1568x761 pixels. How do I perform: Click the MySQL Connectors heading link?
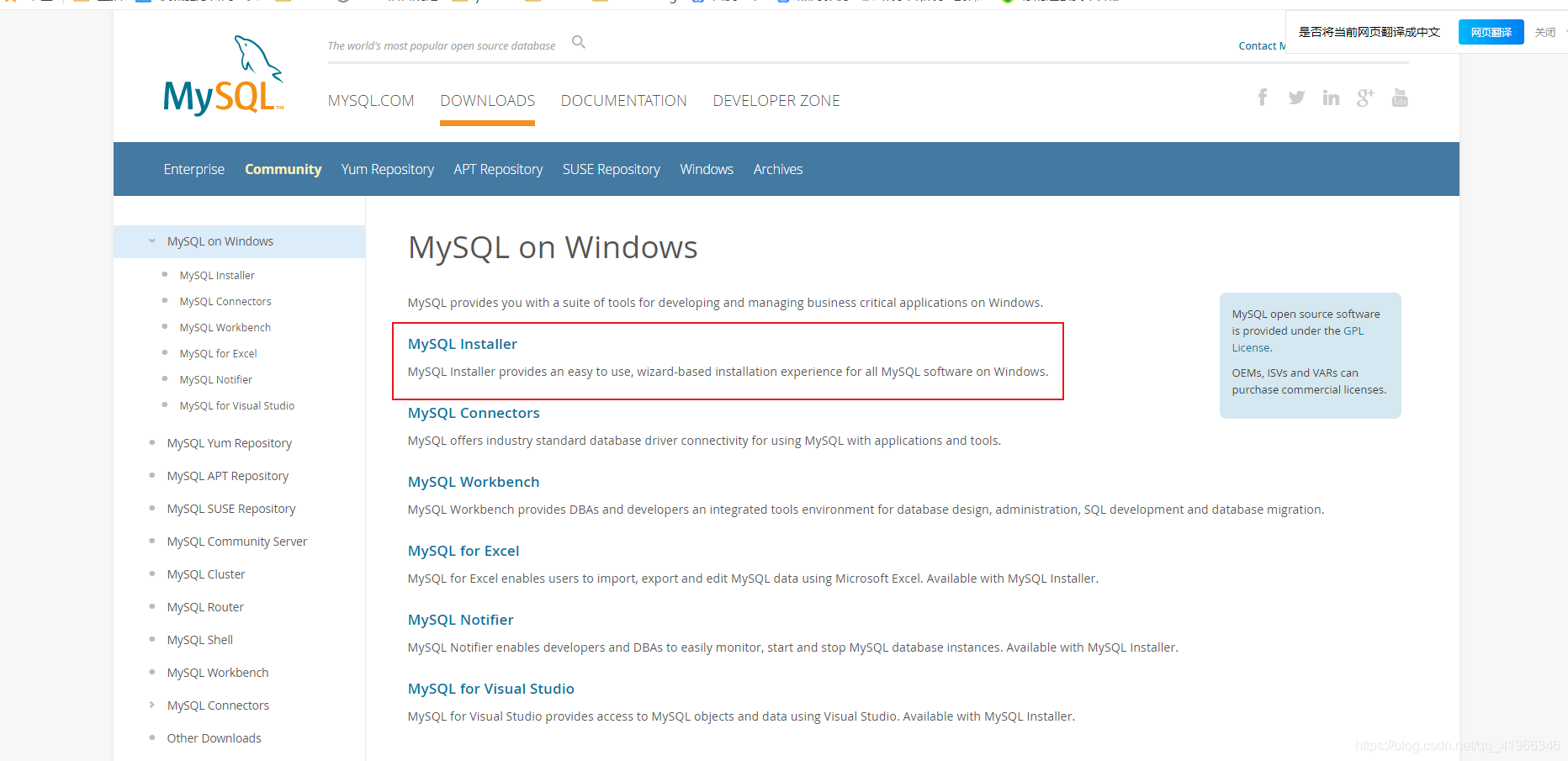click(474, 413)
